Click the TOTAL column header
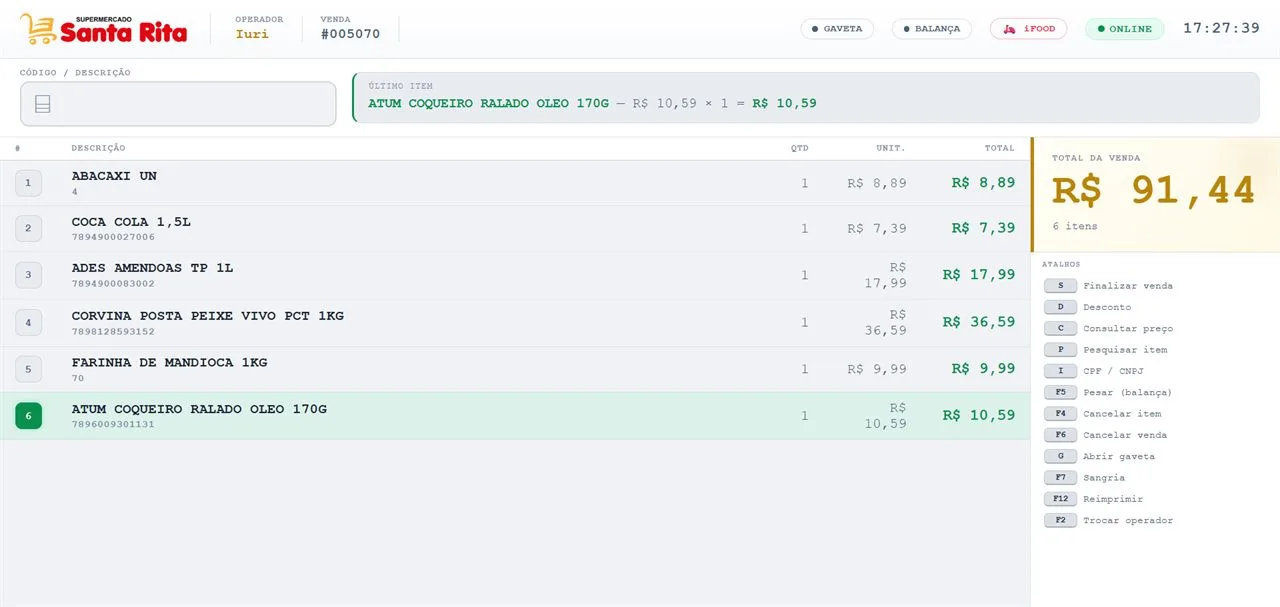Screen dimensions: 1280x607 (999, 148)
